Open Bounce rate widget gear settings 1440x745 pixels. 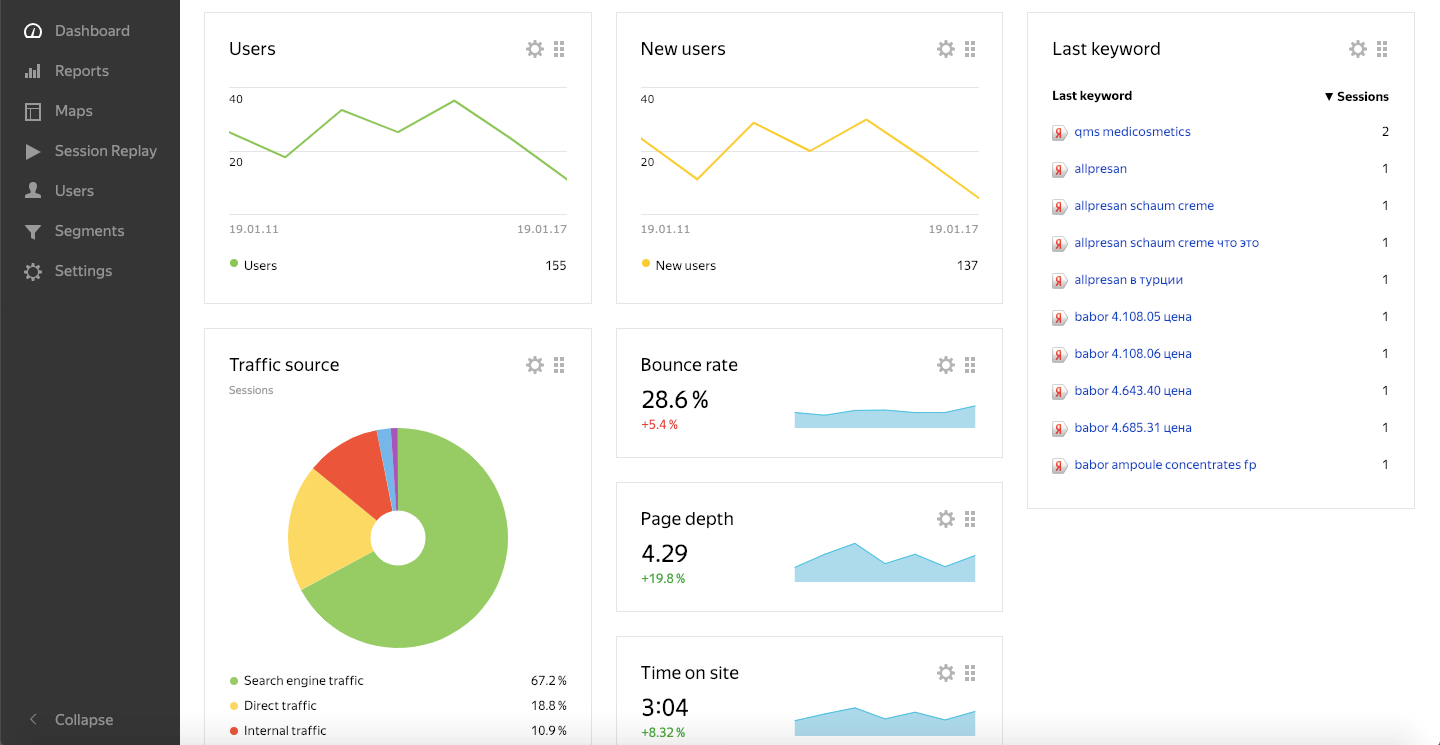[x=946, y=365]
